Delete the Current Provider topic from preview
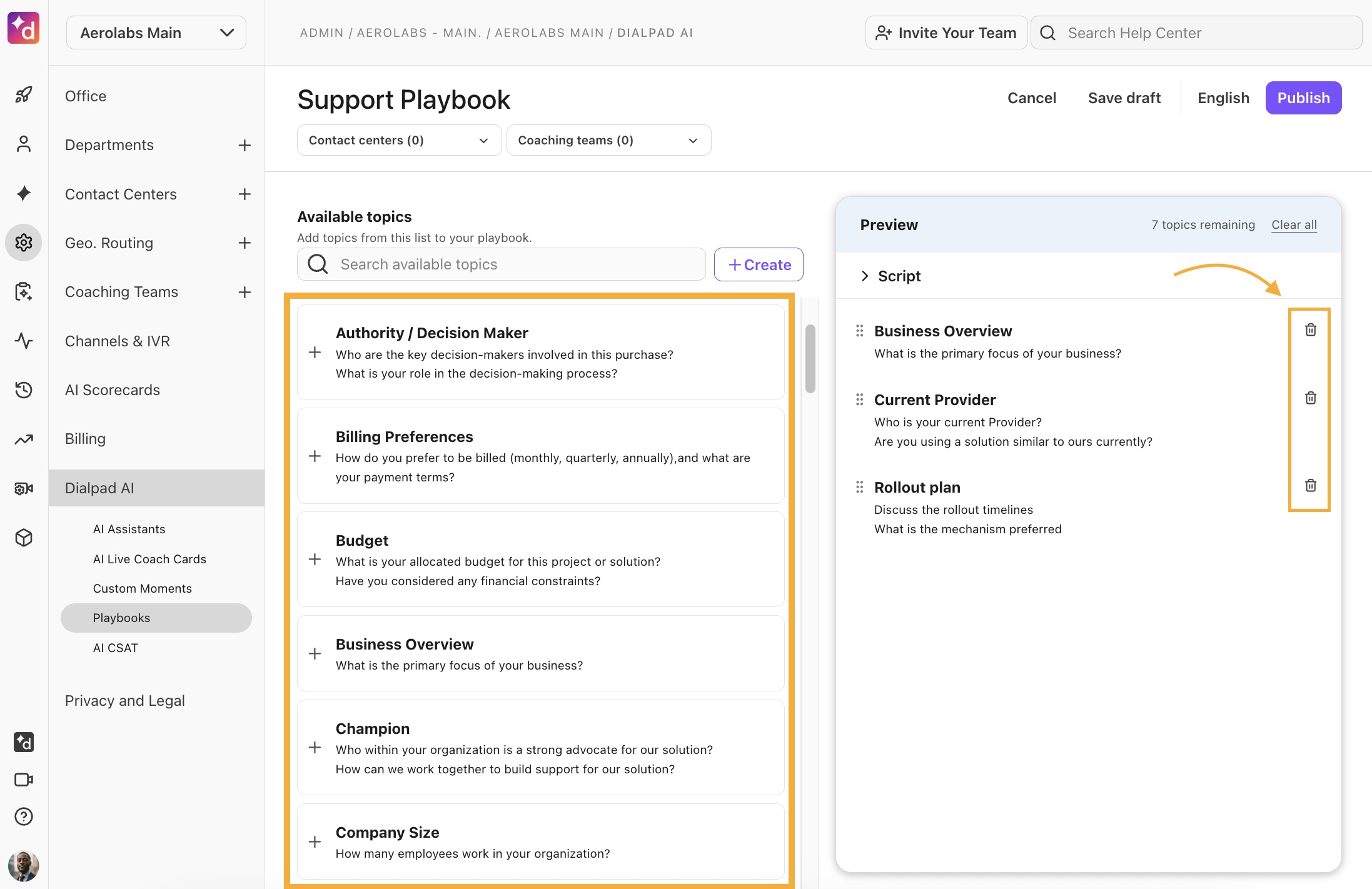Viewport: 1372px width, 889px height. click(x=1311, y=398)
